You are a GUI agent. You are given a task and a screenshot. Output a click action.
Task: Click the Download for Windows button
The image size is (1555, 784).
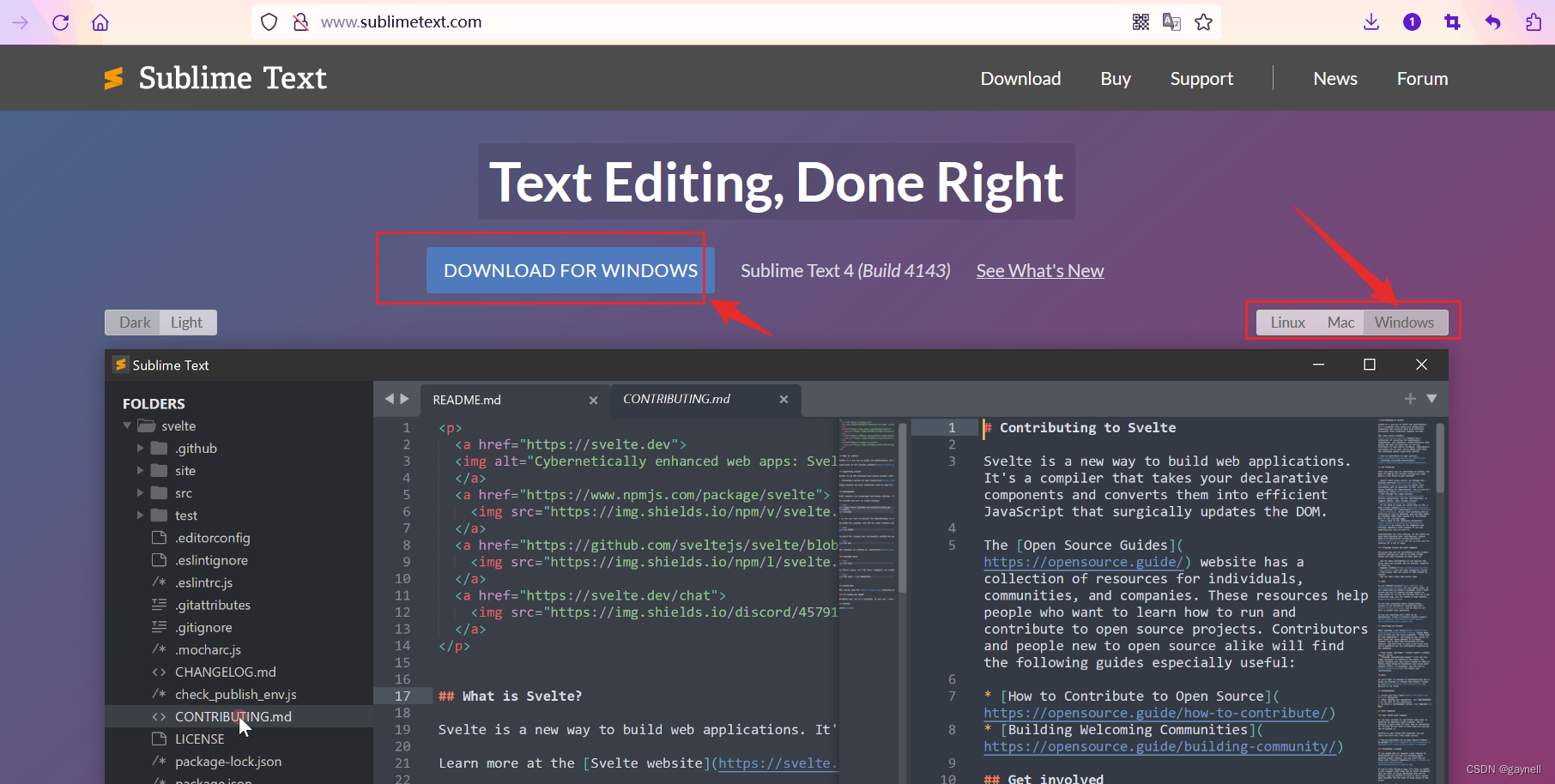click(571, 270)
